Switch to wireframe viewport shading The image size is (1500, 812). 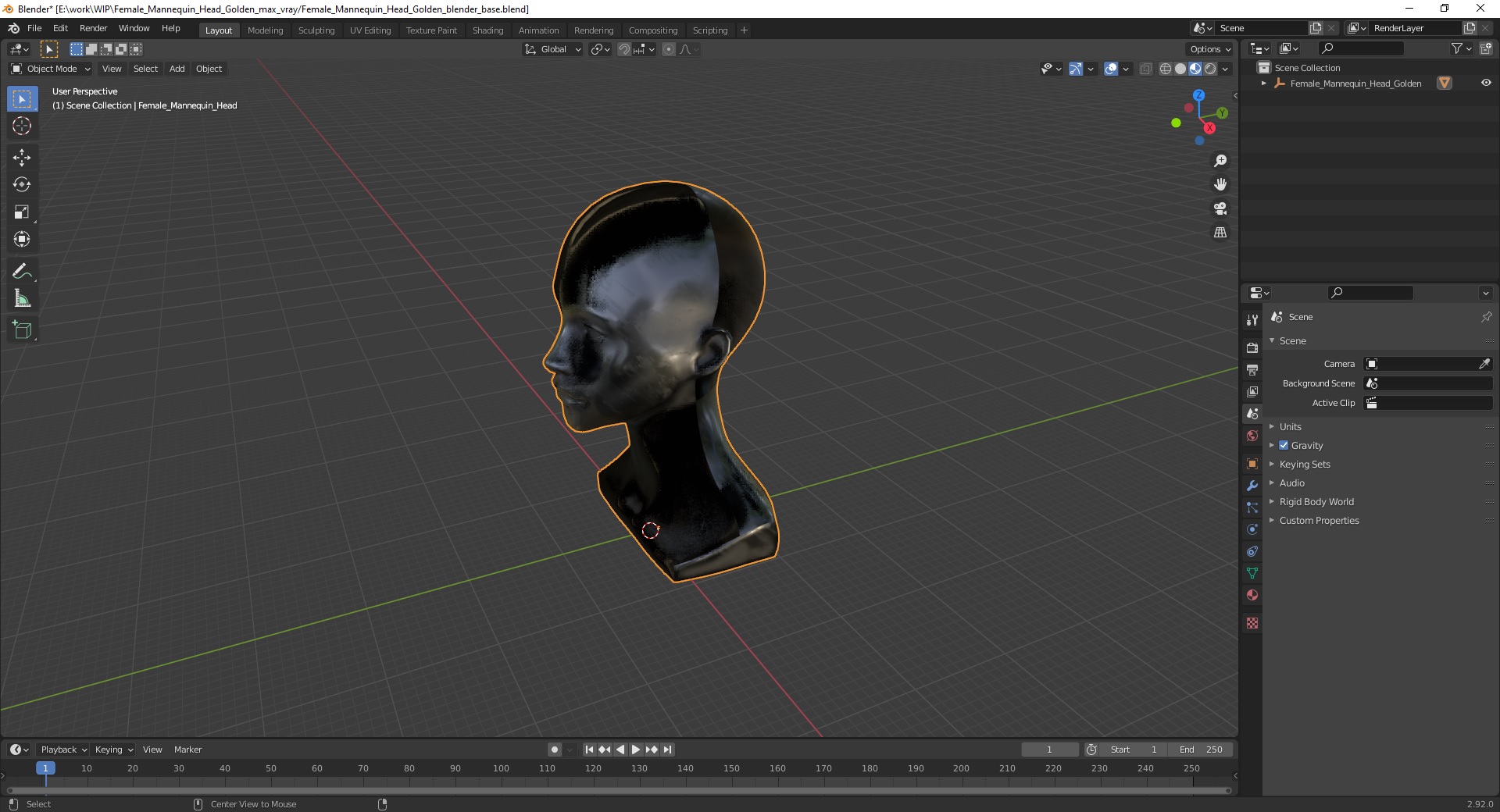(1166, 69)
